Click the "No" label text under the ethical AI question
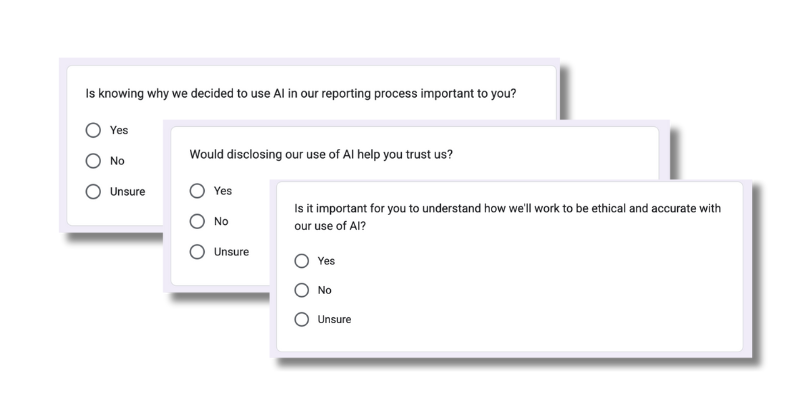The image size is (800, 418). pyautogui.click(x=324, y=290)
